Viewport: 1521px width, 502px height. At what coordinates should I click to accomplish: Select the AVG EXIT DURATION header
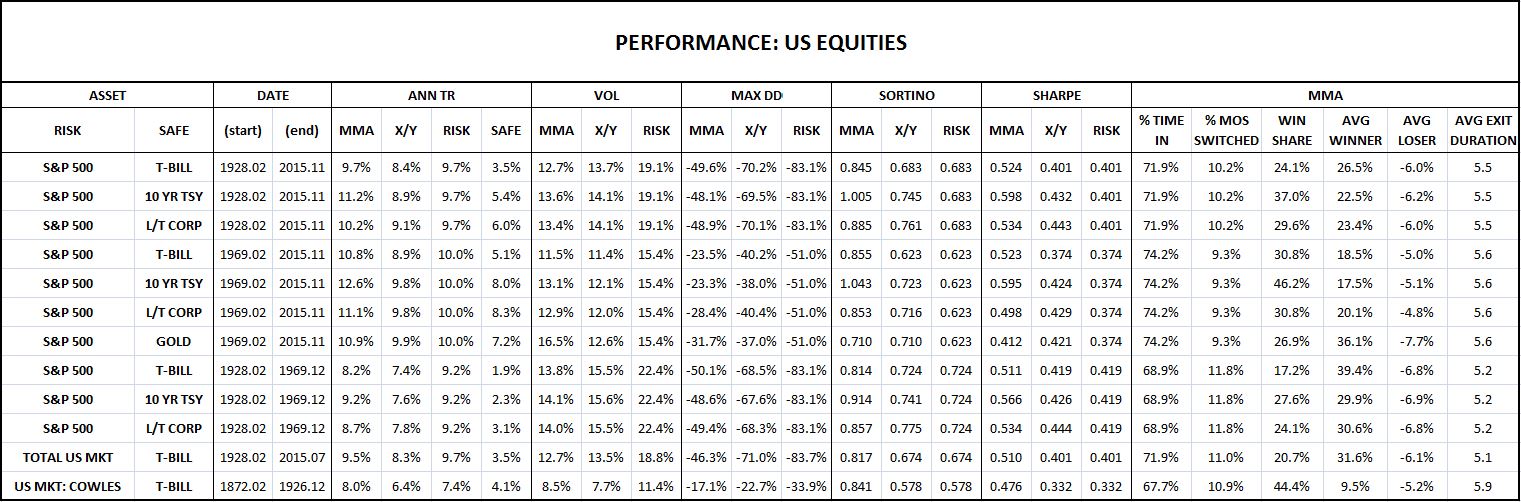coord(1483,130)
